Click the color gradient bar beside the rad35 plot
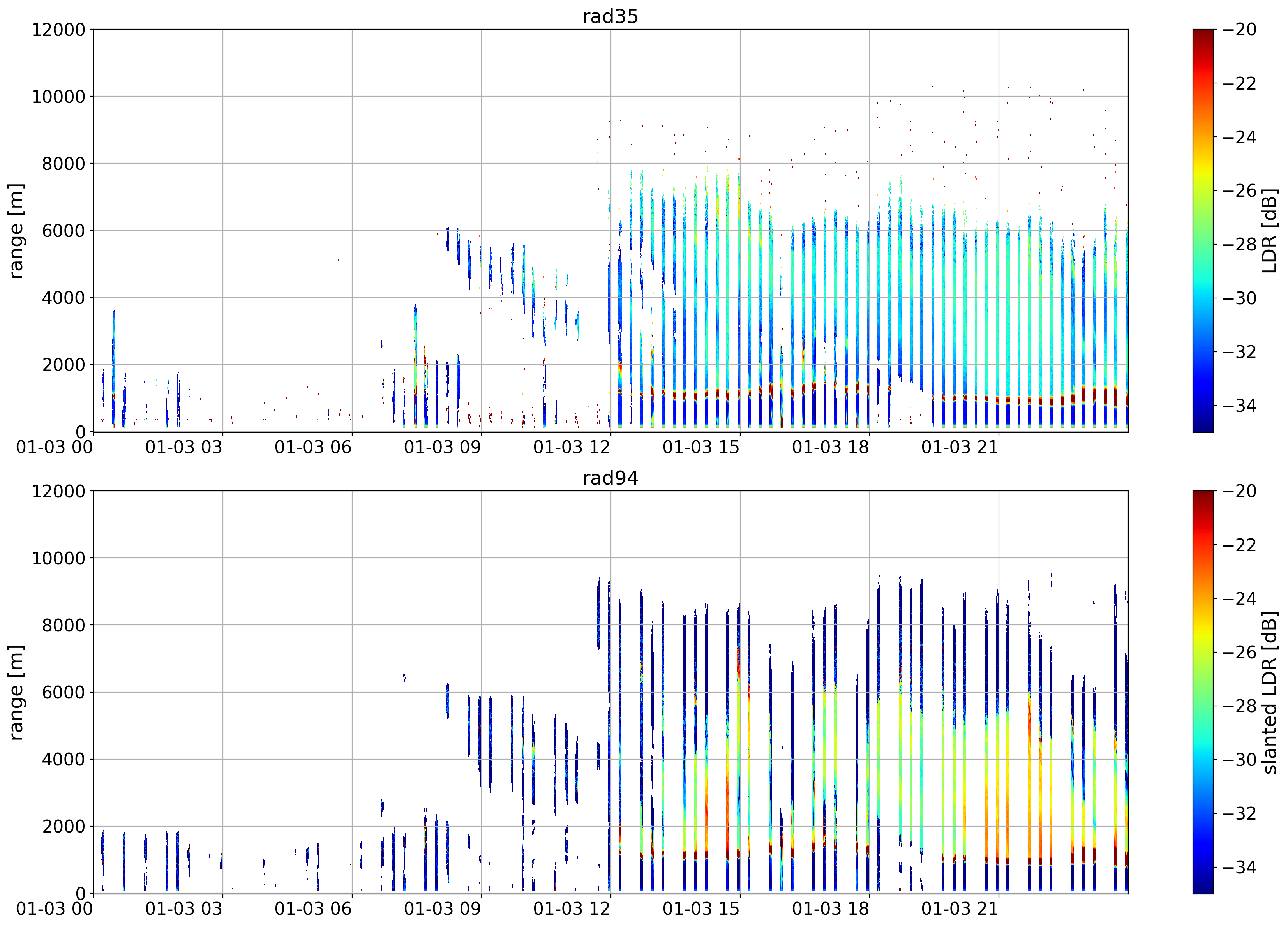Viewport: 1288px width, 926px height. coord(1203,231)
